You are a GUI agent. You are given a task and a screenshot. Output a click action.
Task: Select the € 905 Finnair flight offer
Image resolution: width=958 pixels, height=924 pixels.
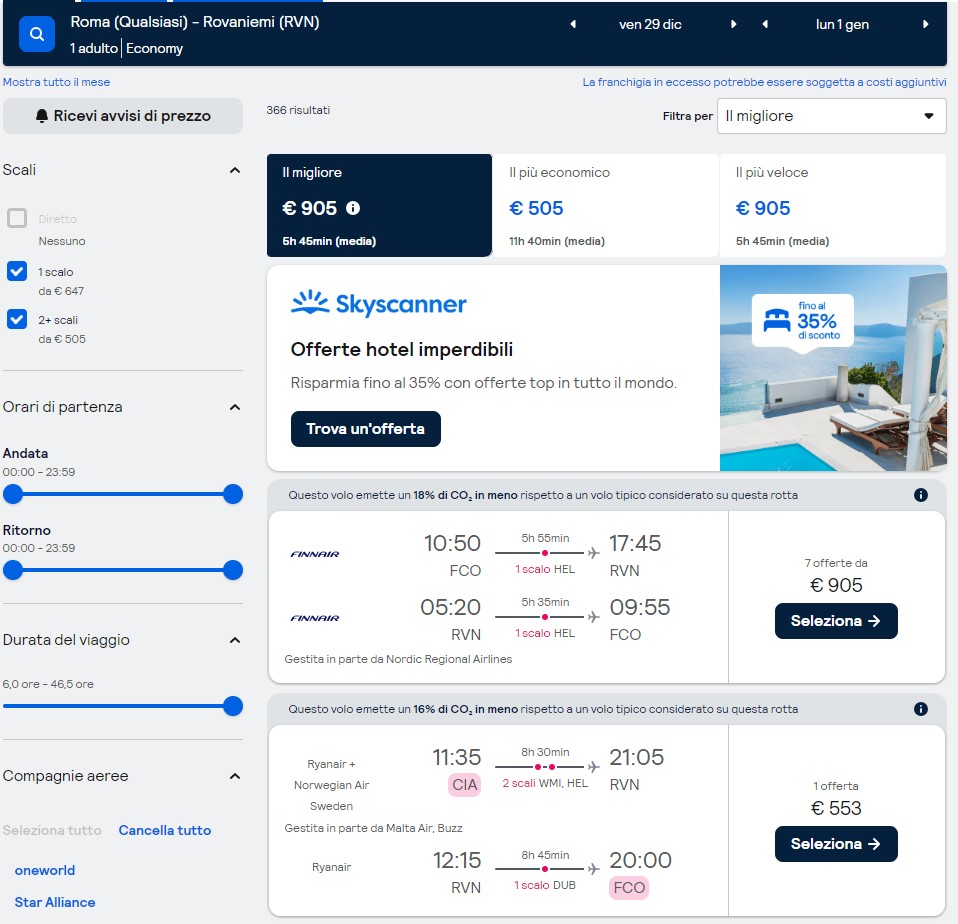[836, 621]
